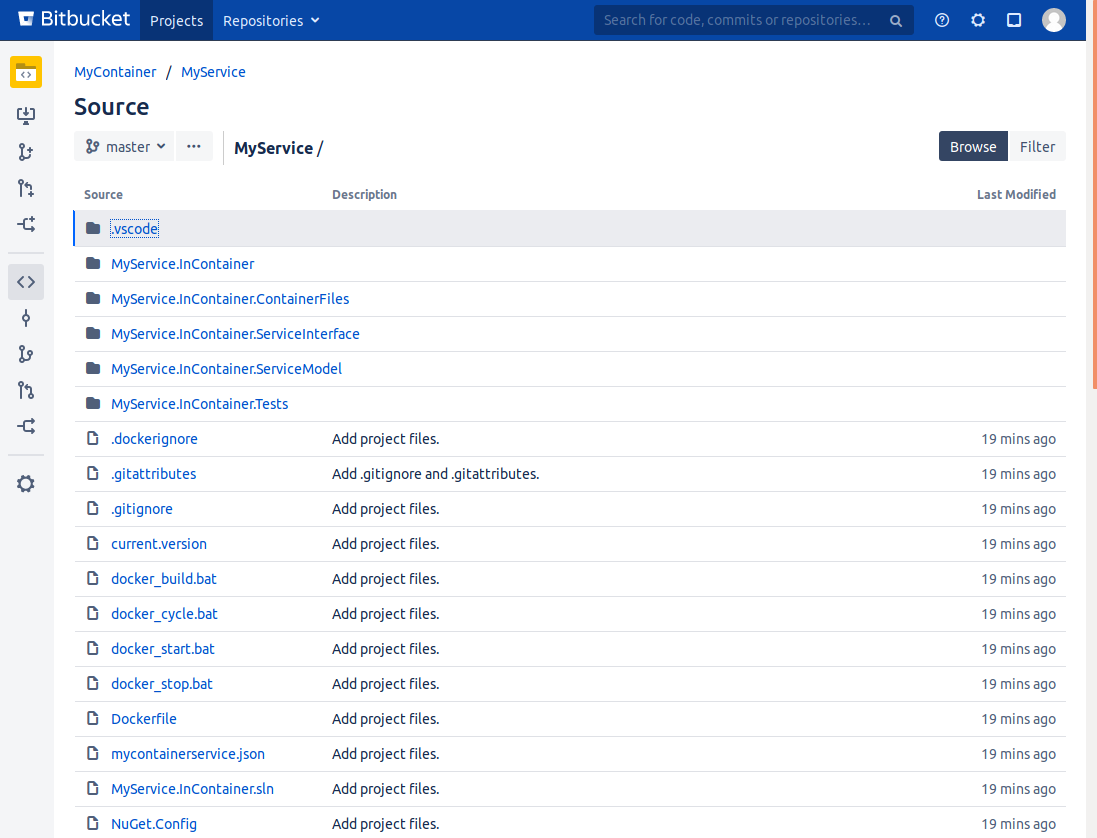1097x838 pixels.
Task: Open the docker_cycle.bat file
Action: 164,613
